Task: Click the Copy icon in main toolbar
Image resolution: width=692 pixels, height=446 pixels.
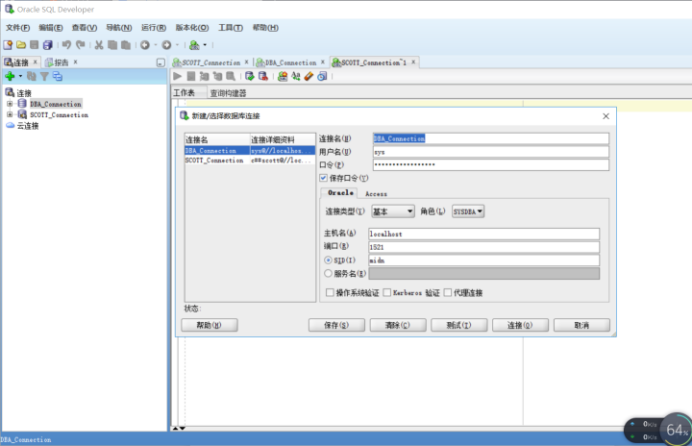Action: (113, 45)
